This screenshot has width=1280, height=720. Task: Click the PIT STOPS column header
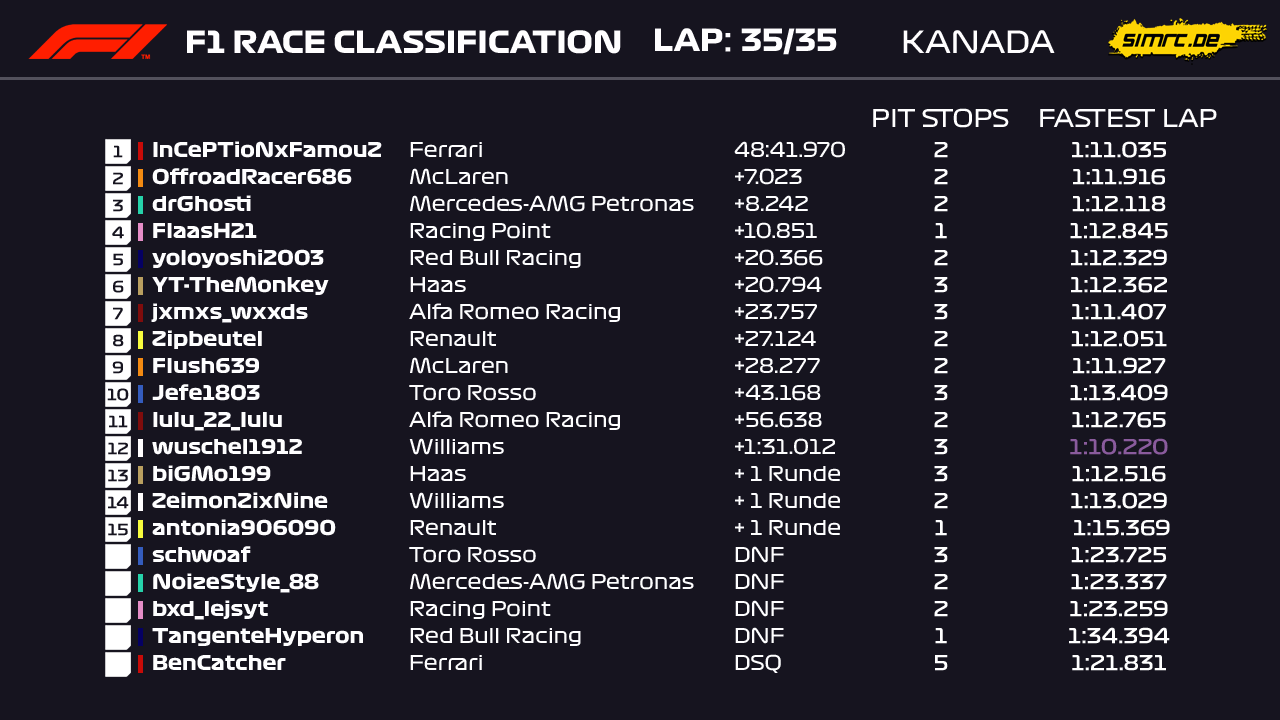point(939,118)
